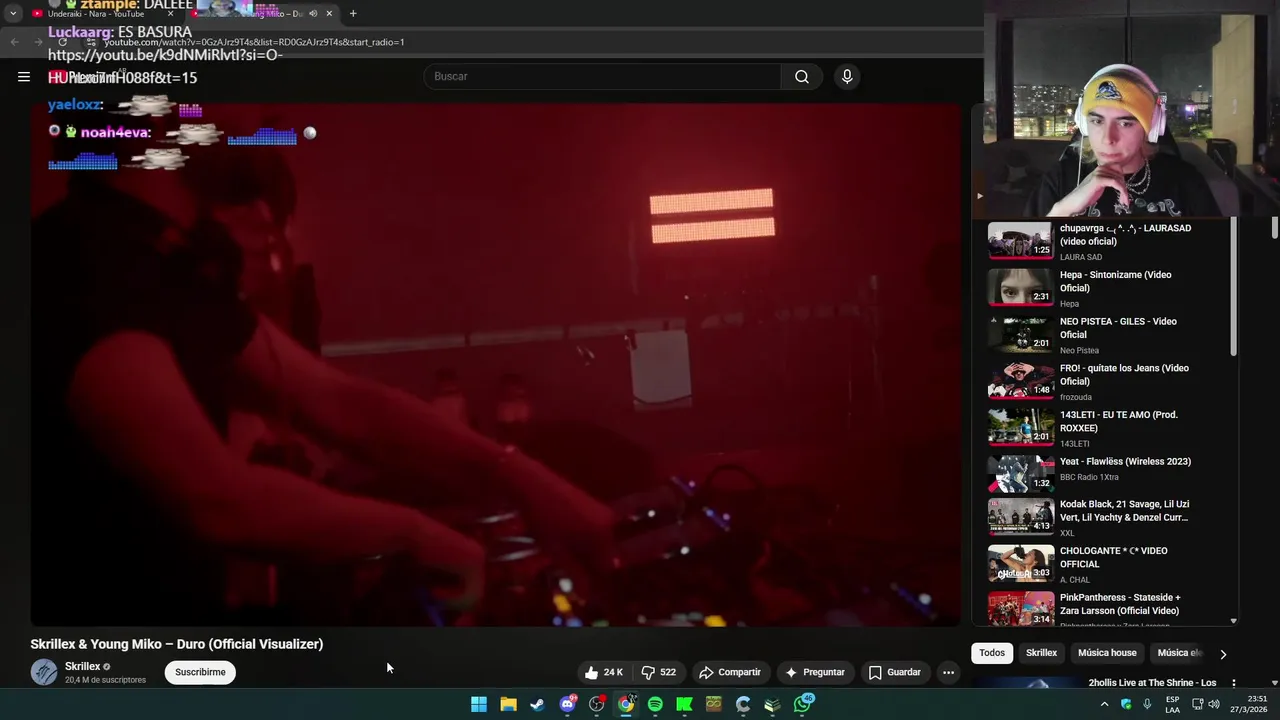The height and width of the screenshot is (720, 1280).
Task: Click the Compartir share button
Action: click(x=729, y=672)
